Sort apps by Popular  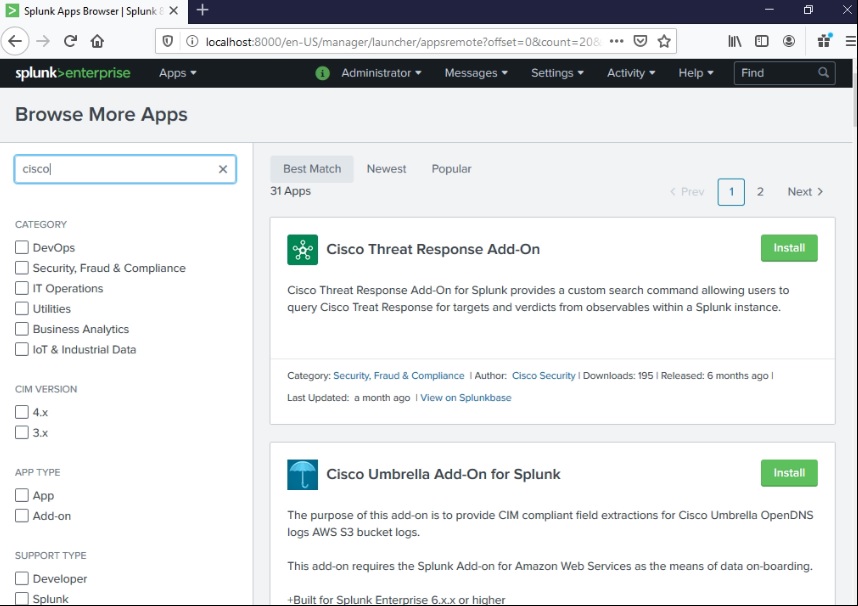[451, 169]
